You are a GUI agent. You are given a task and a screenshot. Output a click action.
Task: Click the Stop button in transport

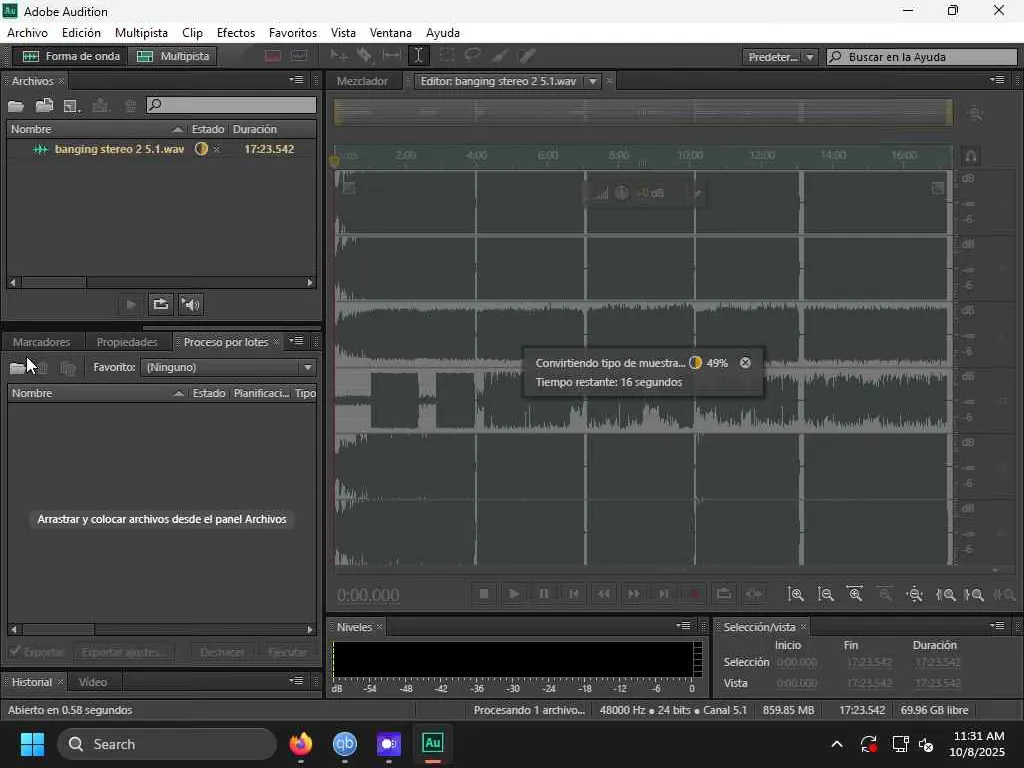(x=484, y=594)
